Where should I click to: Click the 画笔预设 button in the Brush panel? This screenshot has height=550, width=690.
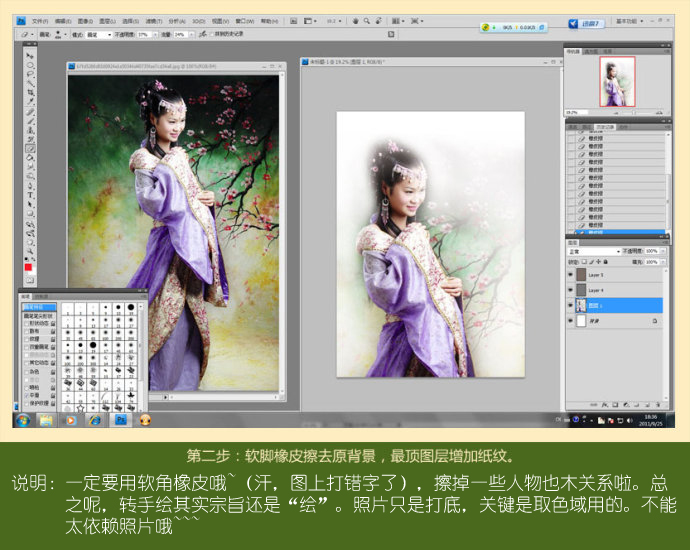point(39,307)
